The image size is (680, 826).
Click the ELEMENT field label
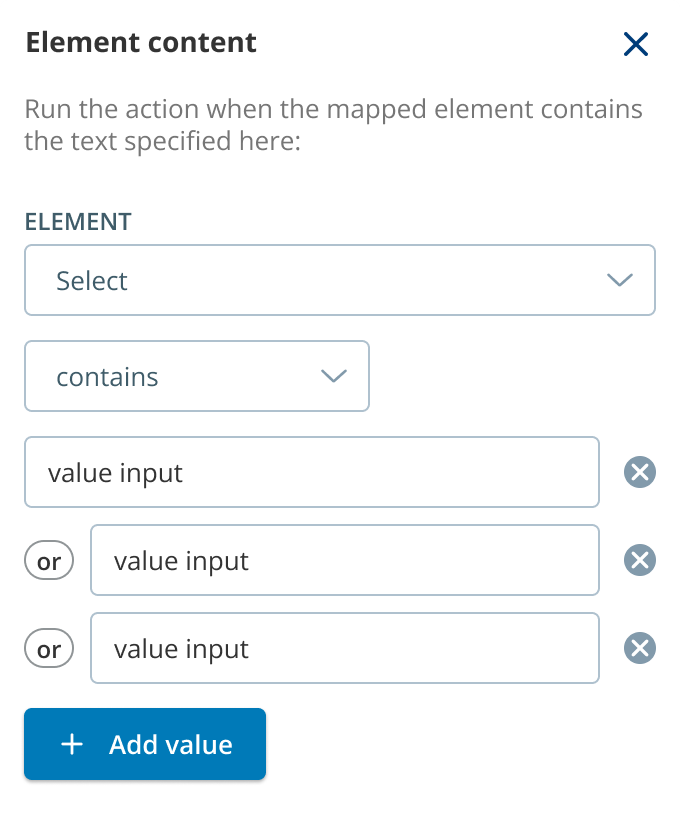78,222
